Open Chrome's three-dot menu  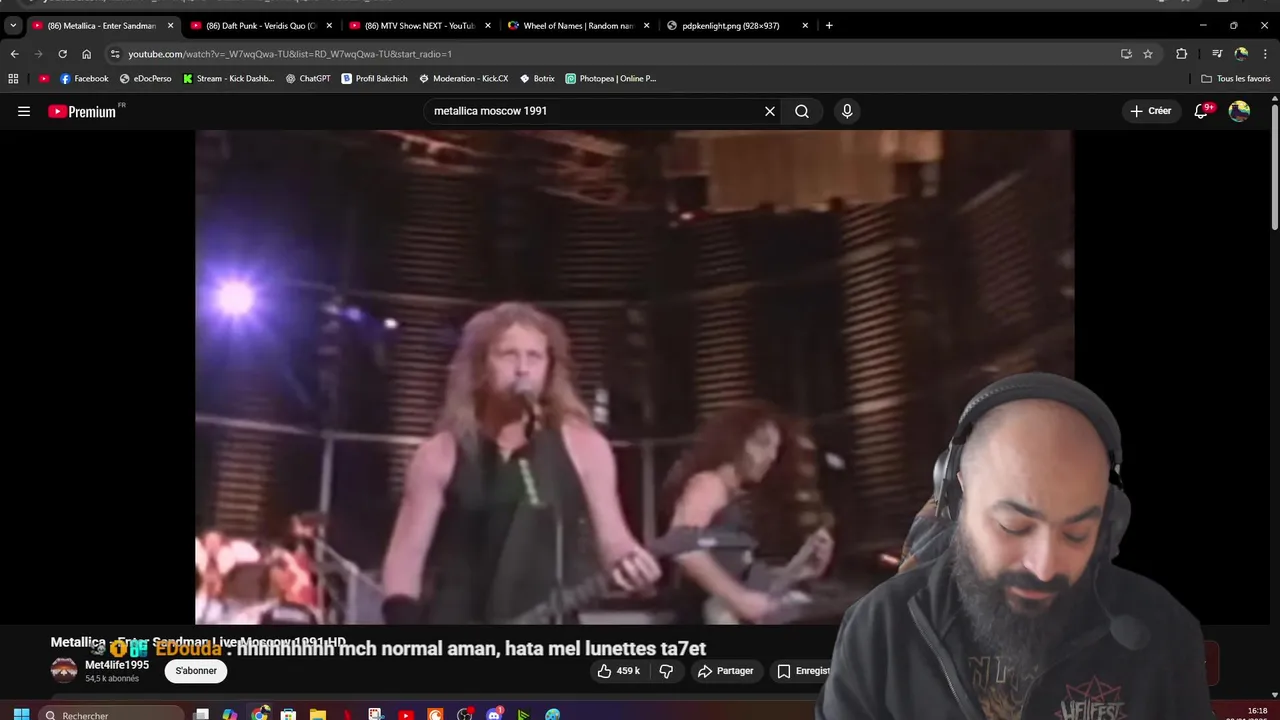tap(1266, 54)
